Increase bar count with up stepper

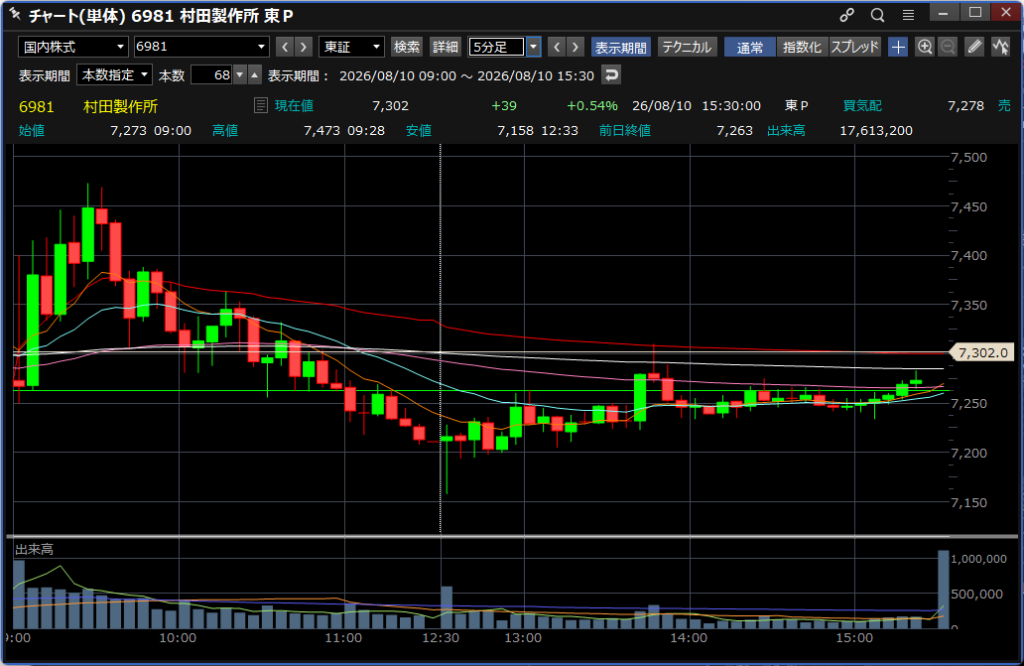coord(255,75)
